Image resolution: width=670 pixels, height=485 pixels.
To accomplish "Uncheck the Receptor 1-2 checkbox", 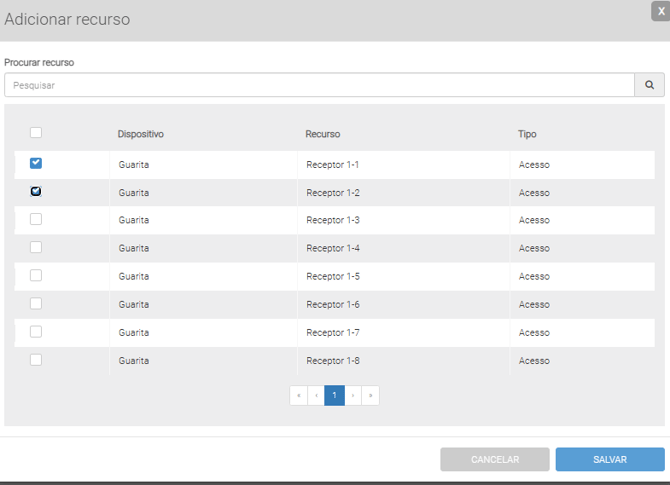I will click(36, 191).
